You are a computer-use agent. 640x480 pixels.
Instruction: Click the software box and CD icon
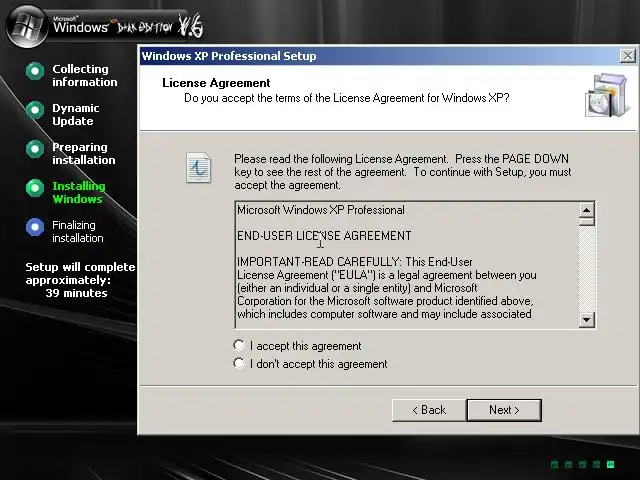606,95
